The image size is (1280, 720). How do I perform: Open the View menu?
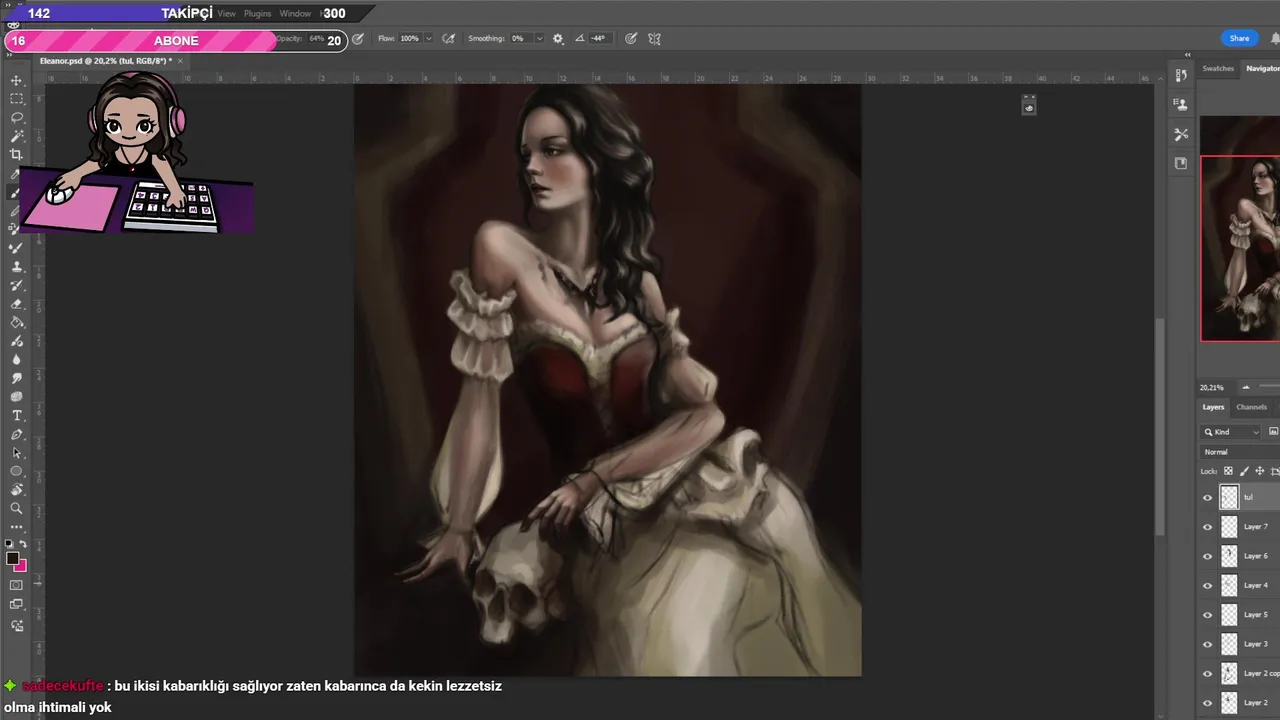(227, 14)
